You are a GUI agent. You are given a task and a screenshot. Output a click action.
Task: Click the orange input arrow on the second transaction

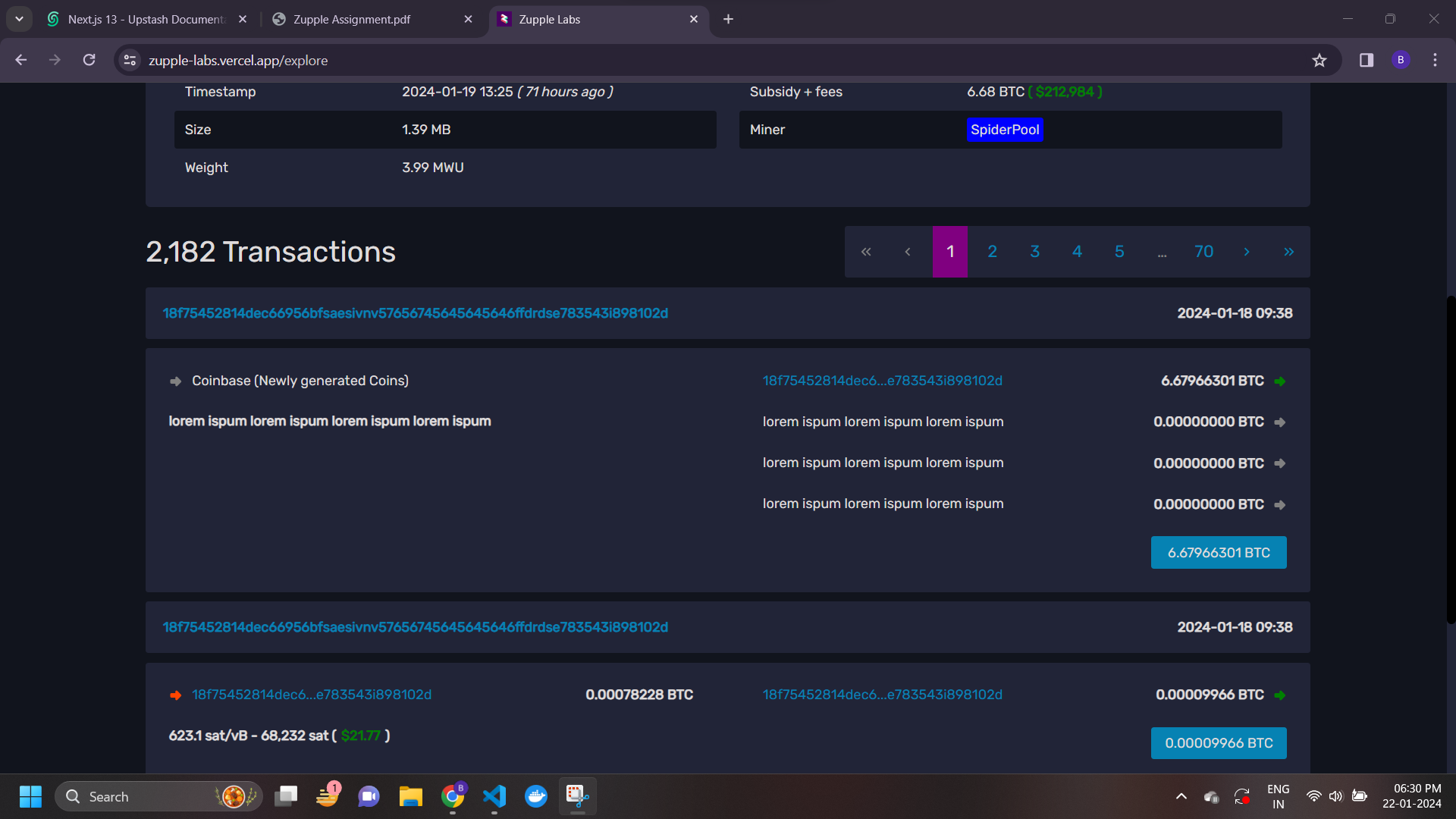176,695
